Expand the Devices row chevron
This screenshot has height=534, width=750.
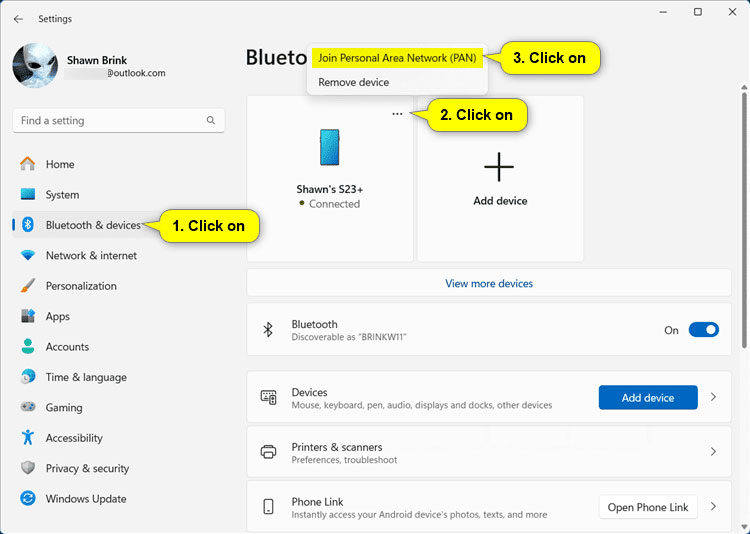pyautogui.click(x=713, y=397)
